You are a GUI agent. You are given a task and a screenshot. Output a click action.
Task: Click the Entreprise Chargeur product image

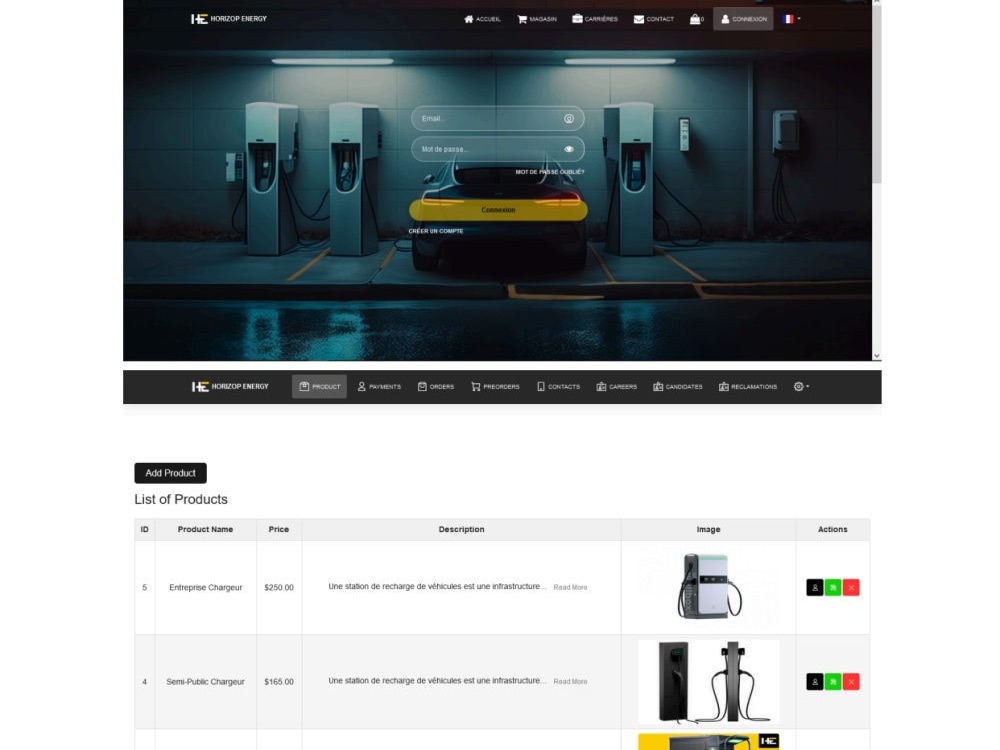tap(709, 587)
